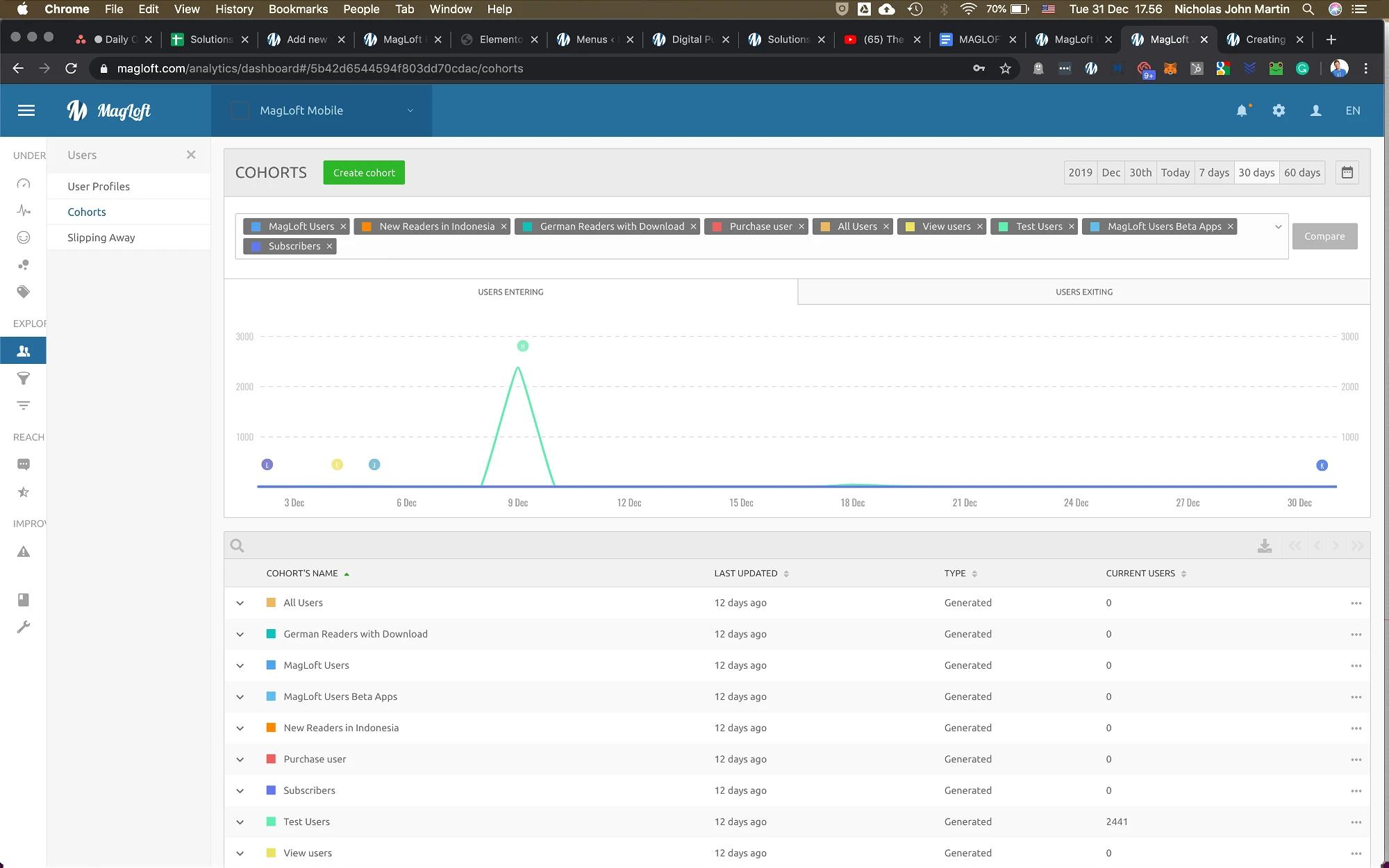This screenshot has width=1389, height=868.
Task: Expand the cohort selector dropdown arrow
Action: point(1277,226)
